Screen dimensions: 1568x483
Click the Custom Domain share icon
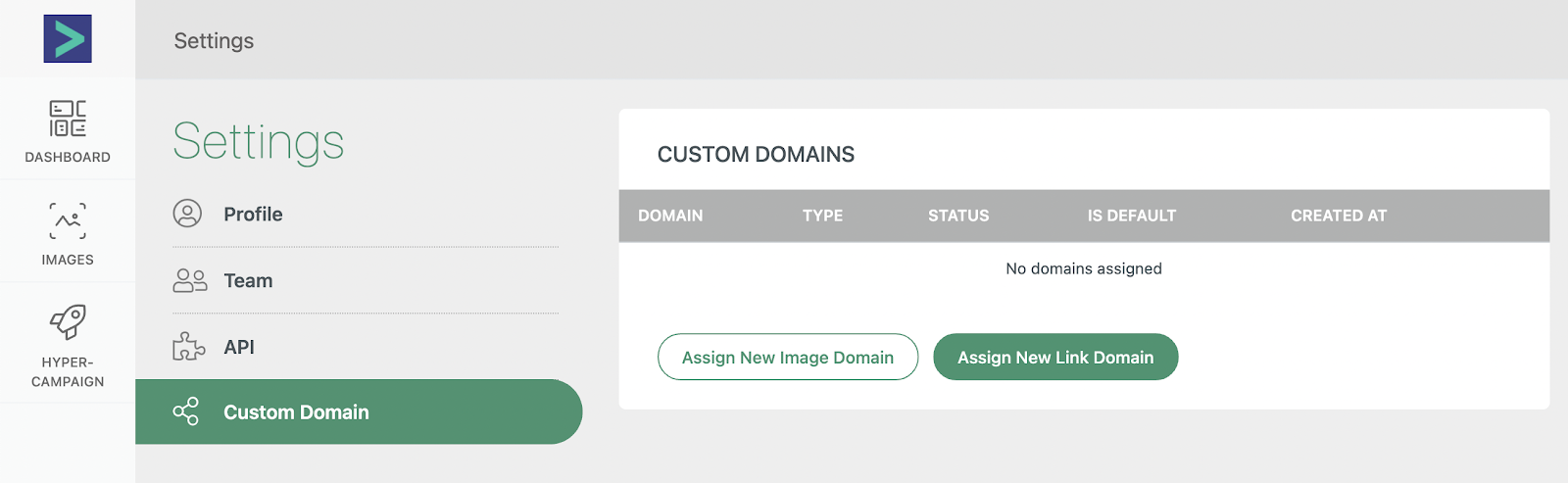[186, 411]
